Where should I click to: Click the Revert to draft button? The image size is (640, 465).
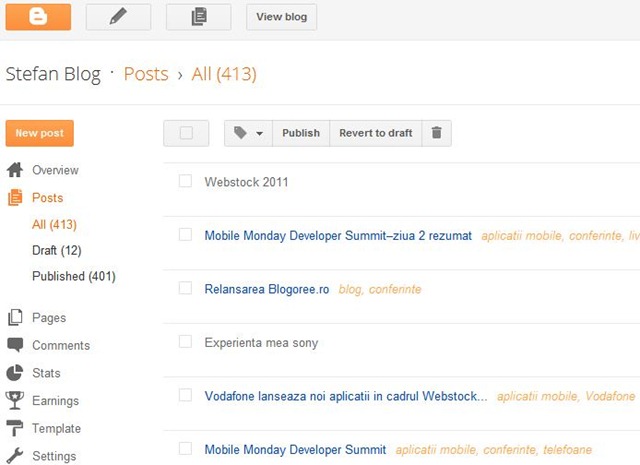tap(376, 133)
